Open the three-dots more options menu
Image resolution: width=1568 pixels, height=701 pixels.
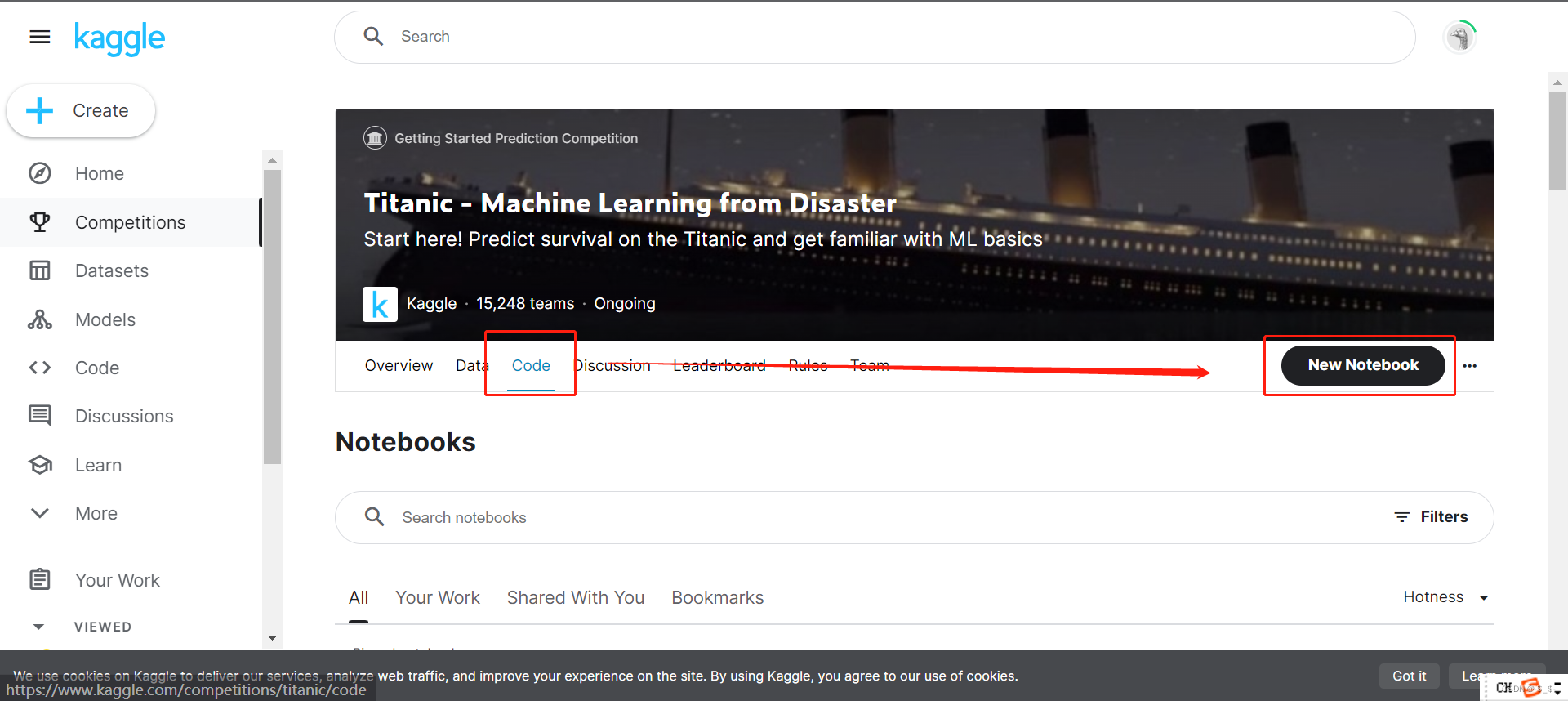tap(1470, 365)
